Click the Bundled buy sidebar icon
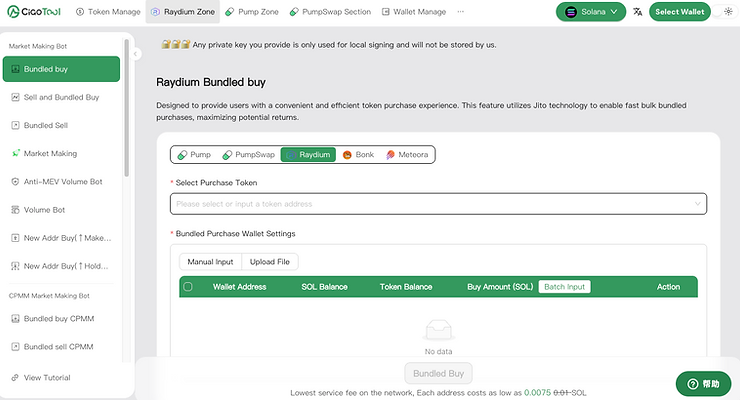Viewport: 740px width, 400px height. 15,69
